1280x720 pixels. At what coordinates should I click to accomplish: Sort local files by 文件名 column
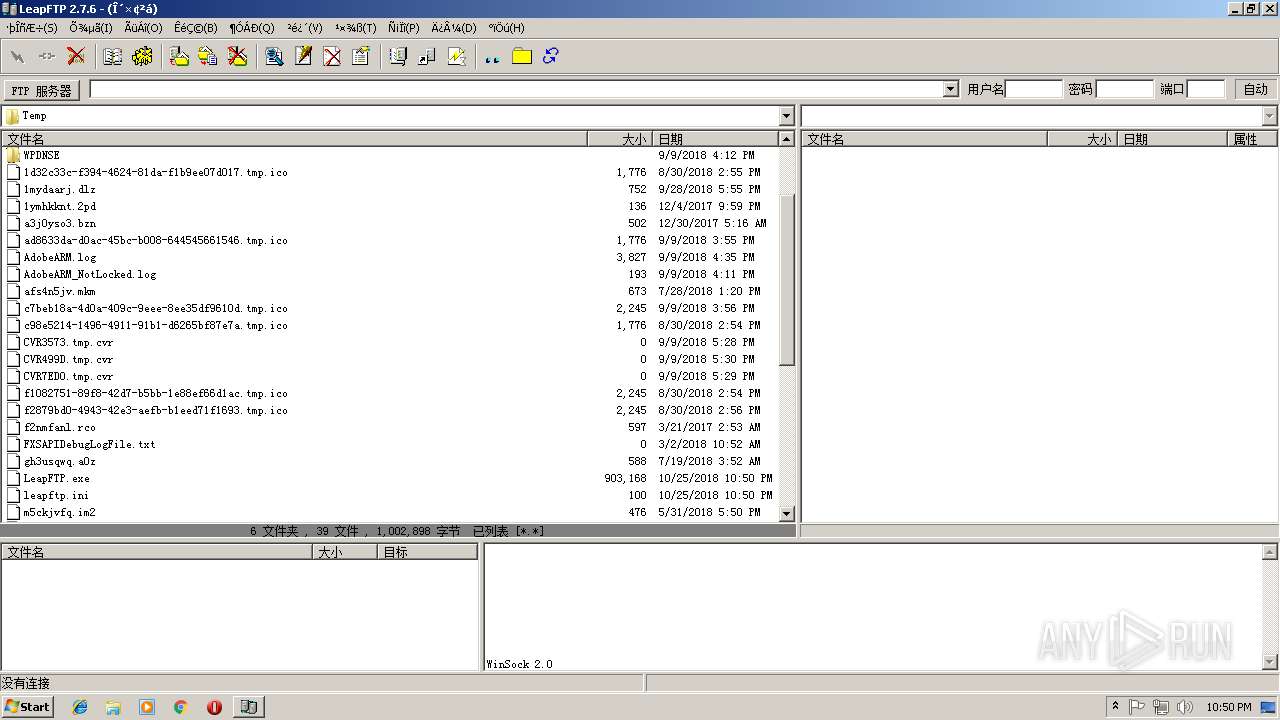tap(295, 139)
